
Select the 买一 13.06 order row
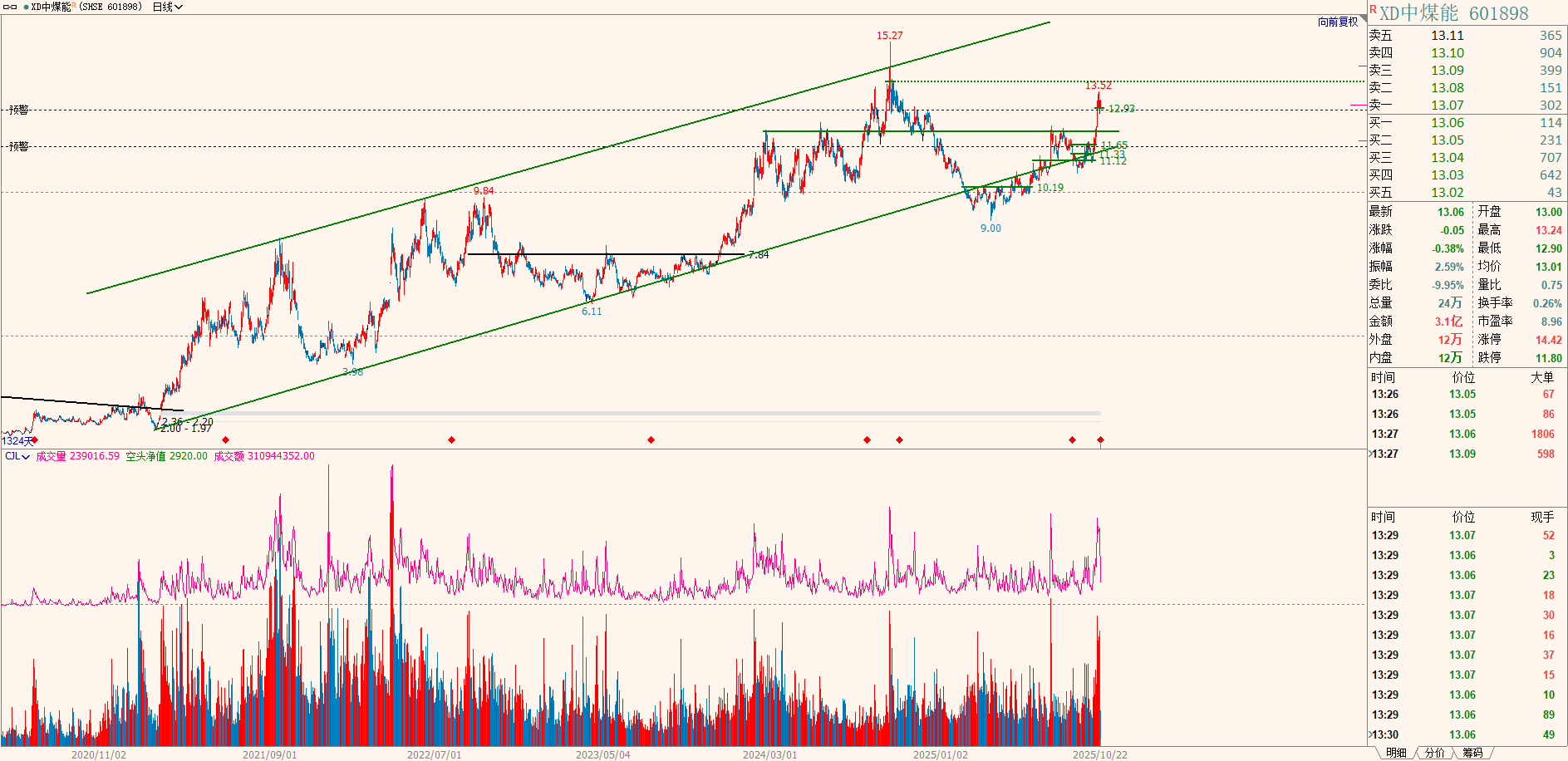point(1467,122)
